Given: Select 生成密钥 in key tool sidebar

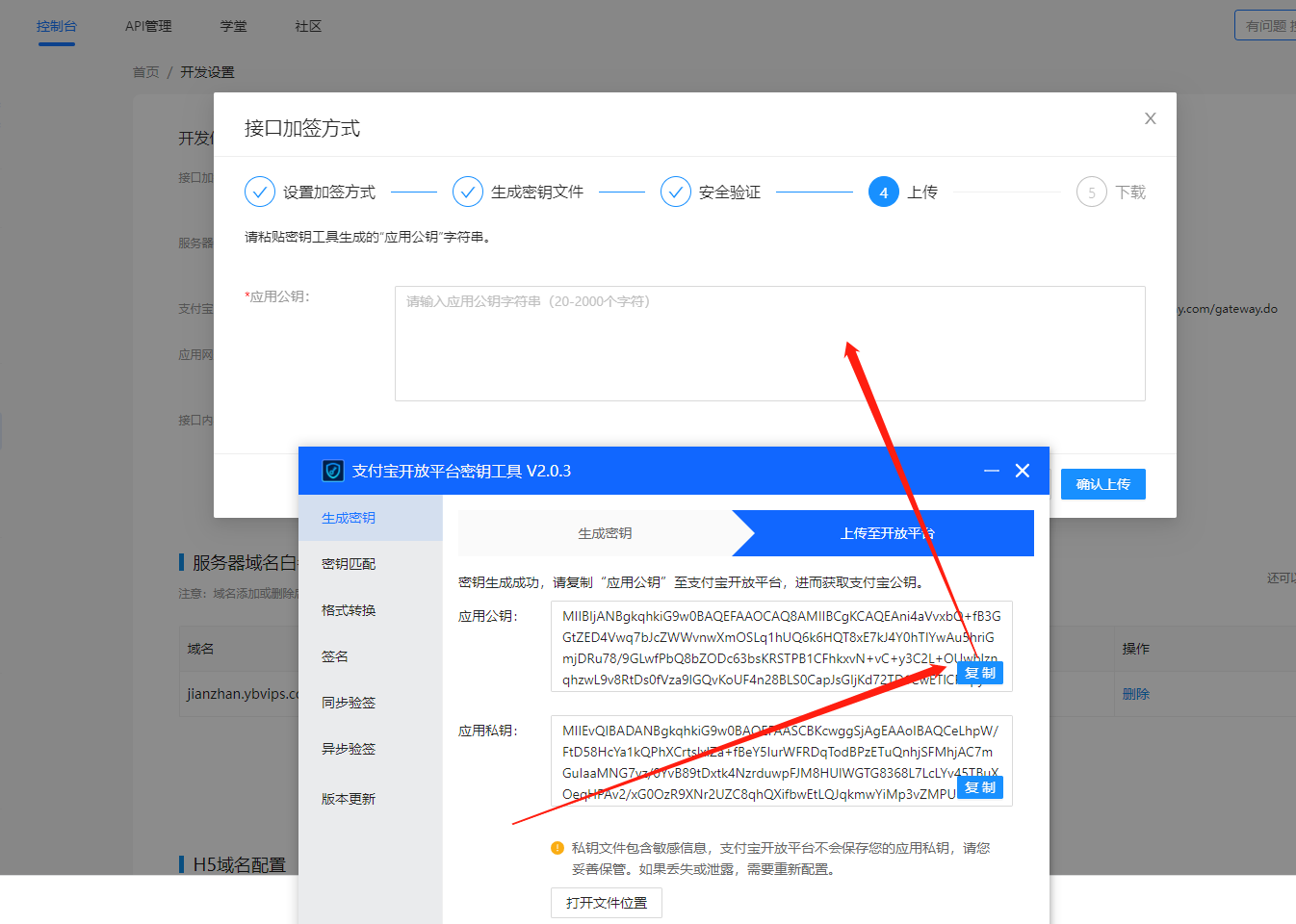Looking at the screenshot, I should coord(370,518).
